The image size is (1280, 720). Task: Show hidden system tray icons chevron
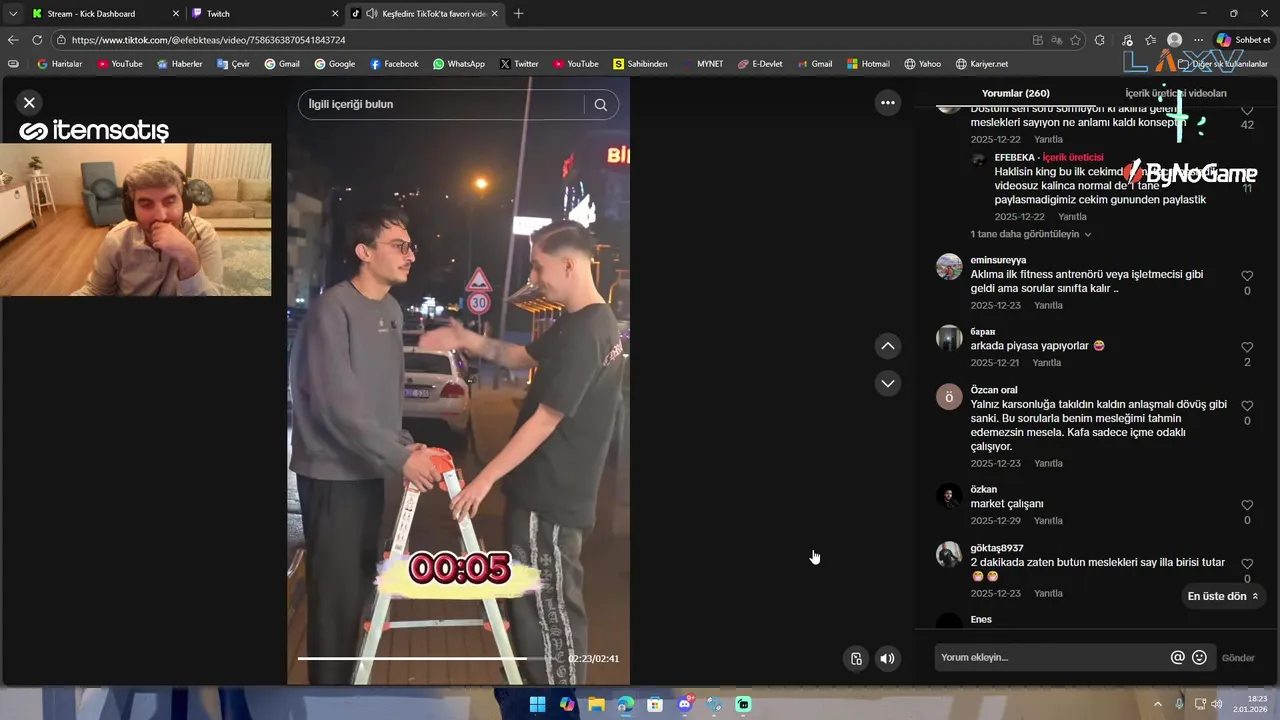[x=1158, y=704]
